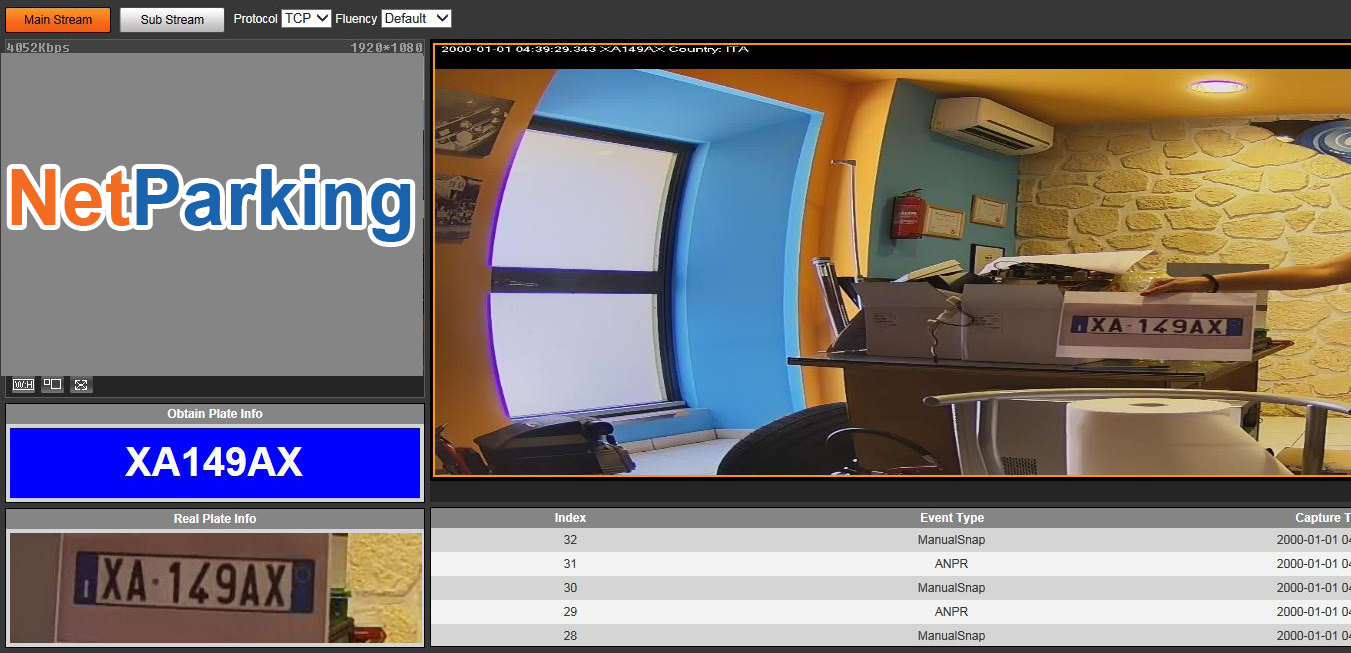Select row with index 32

[891, 540]
